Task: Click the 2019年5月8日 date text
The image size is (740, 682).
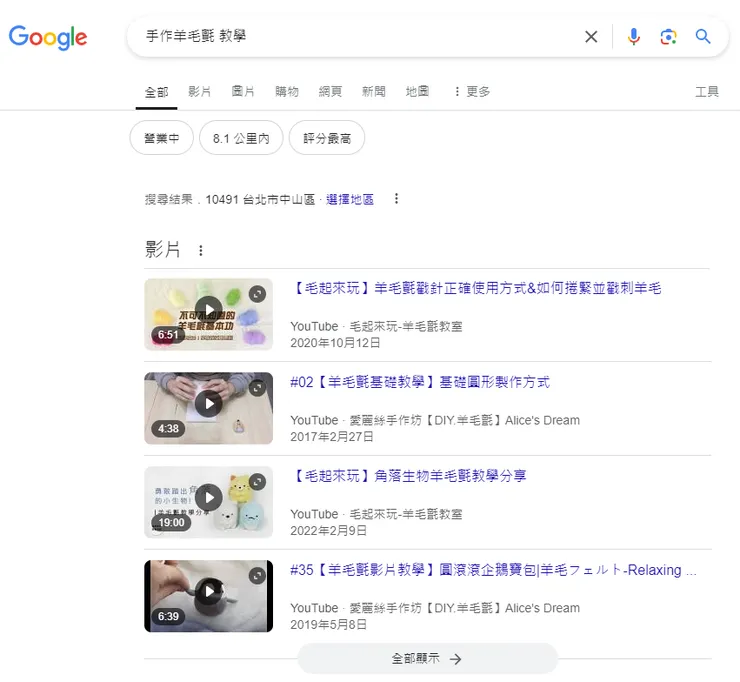Action: [x=328, y=624]
